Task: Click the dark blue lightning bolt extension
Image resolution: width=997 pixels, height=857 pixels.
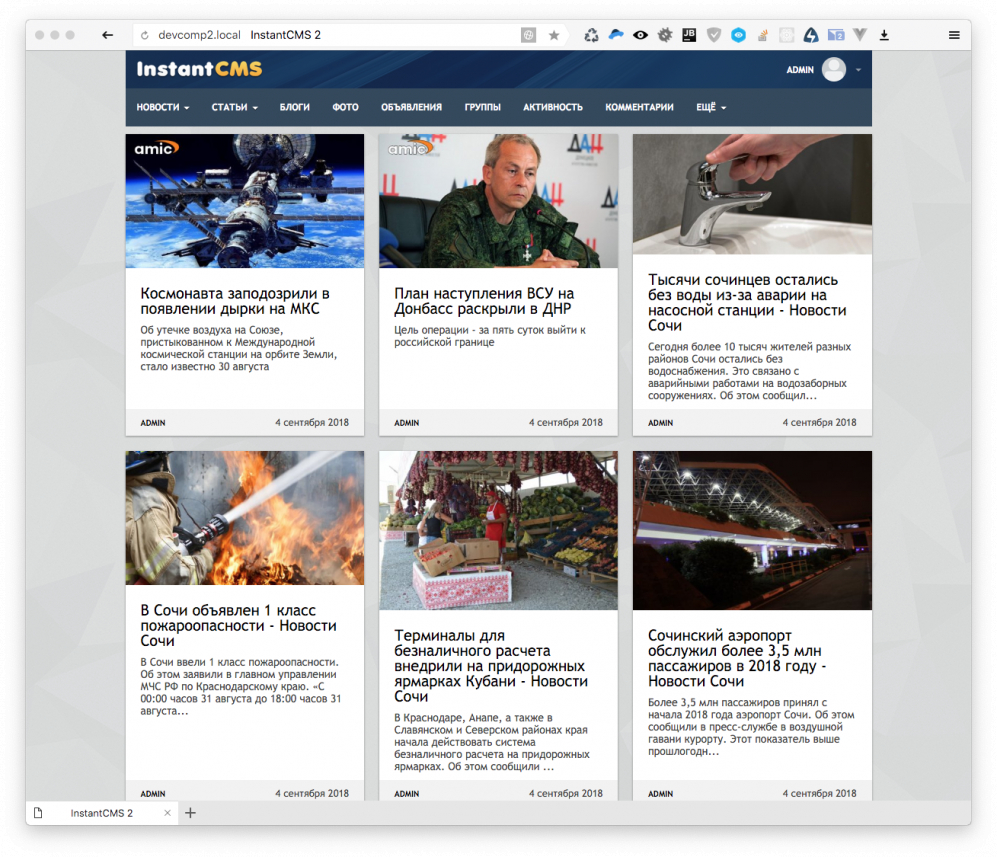Action: pos(811,36)
